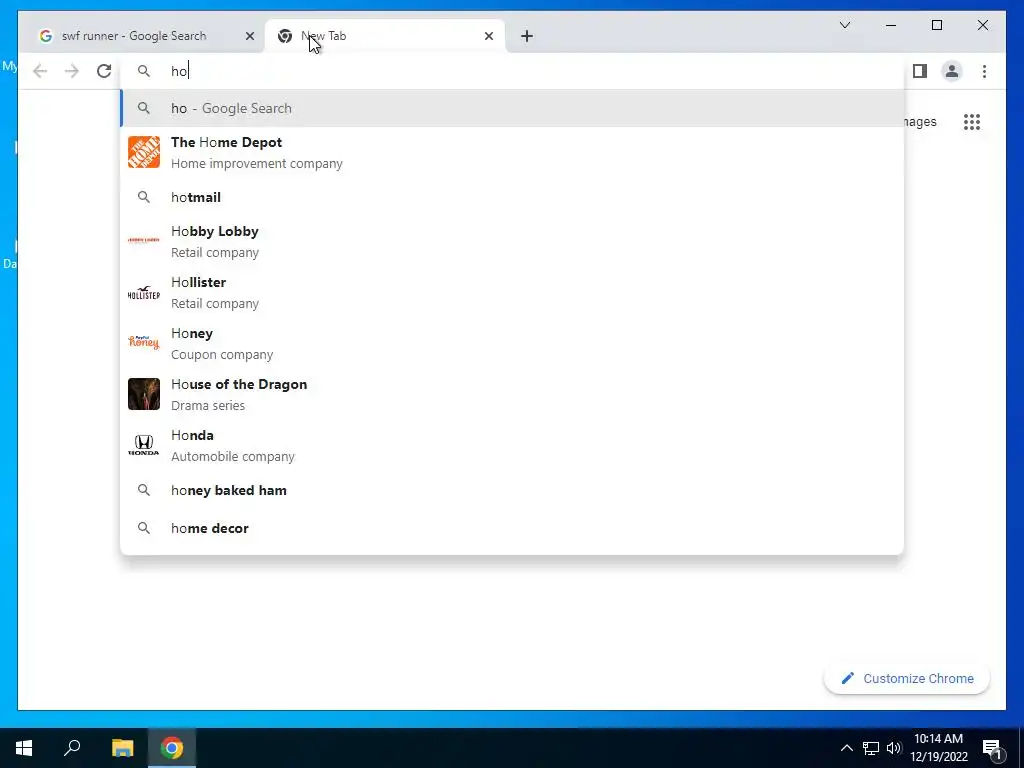Screen dimensions: 1024x768
Task: Open the tab search dropdown chevron
Action: [845, 25]
